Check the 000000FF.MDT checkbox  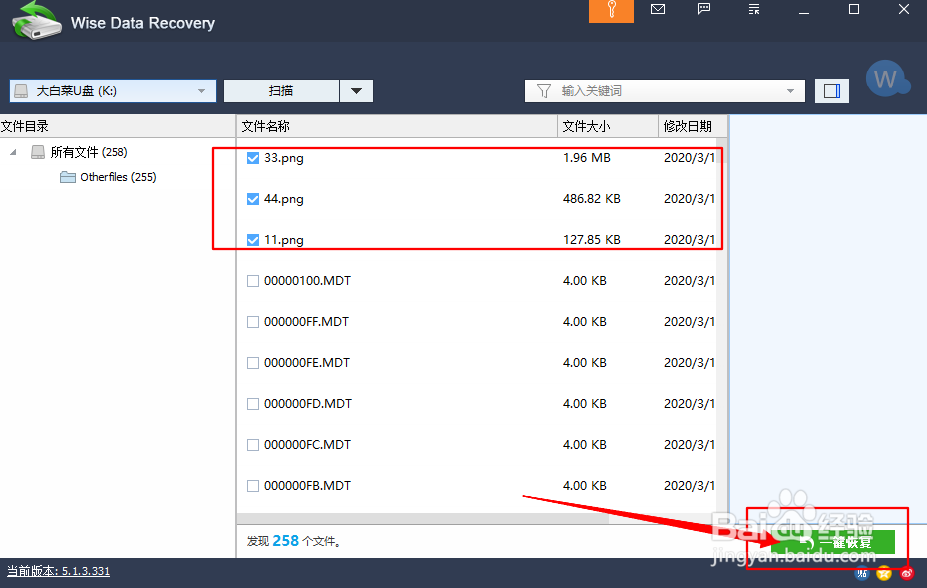253,322
